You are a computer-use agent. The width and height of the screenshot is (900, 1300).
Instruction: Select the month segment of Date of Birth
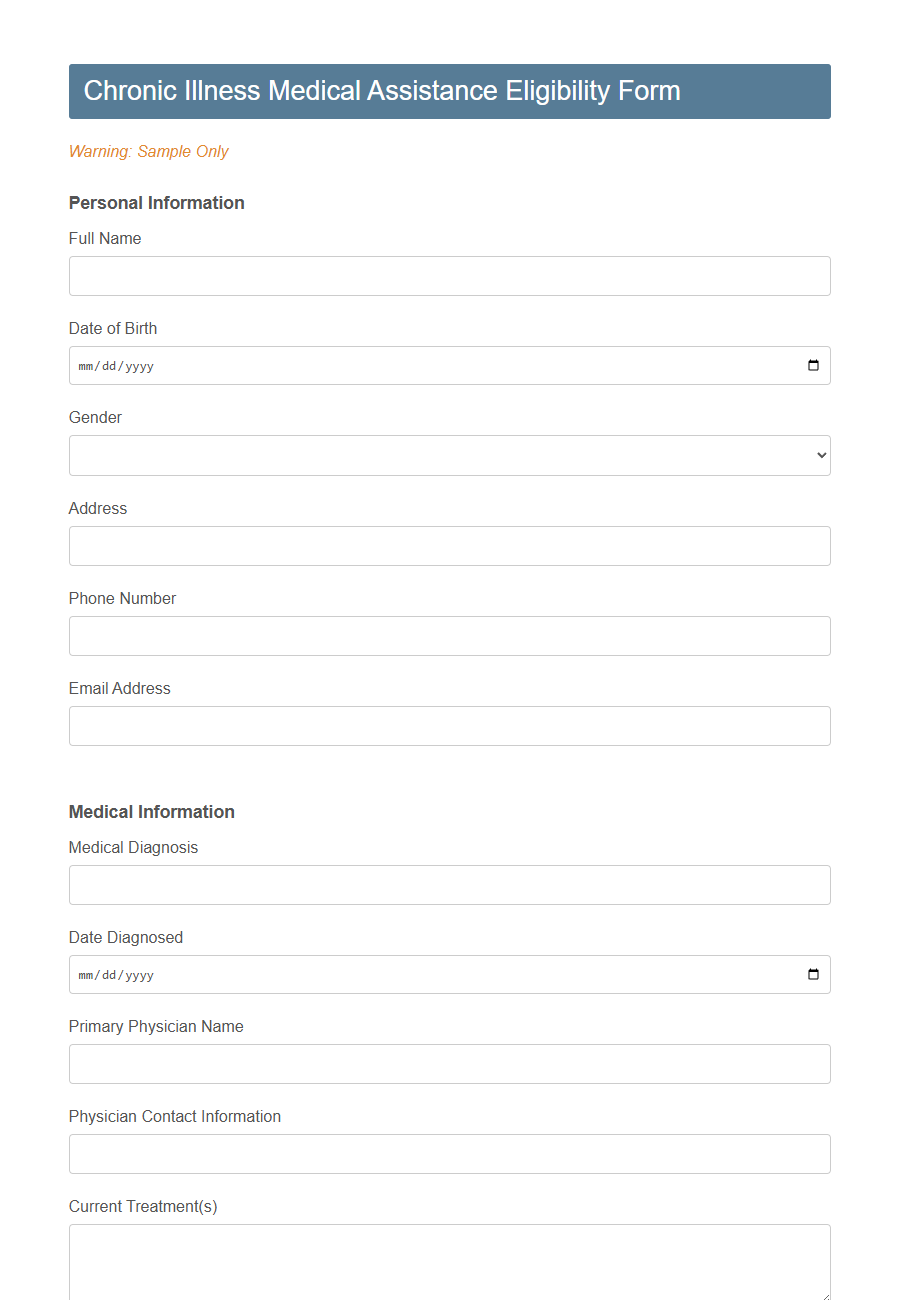[85, 365]
